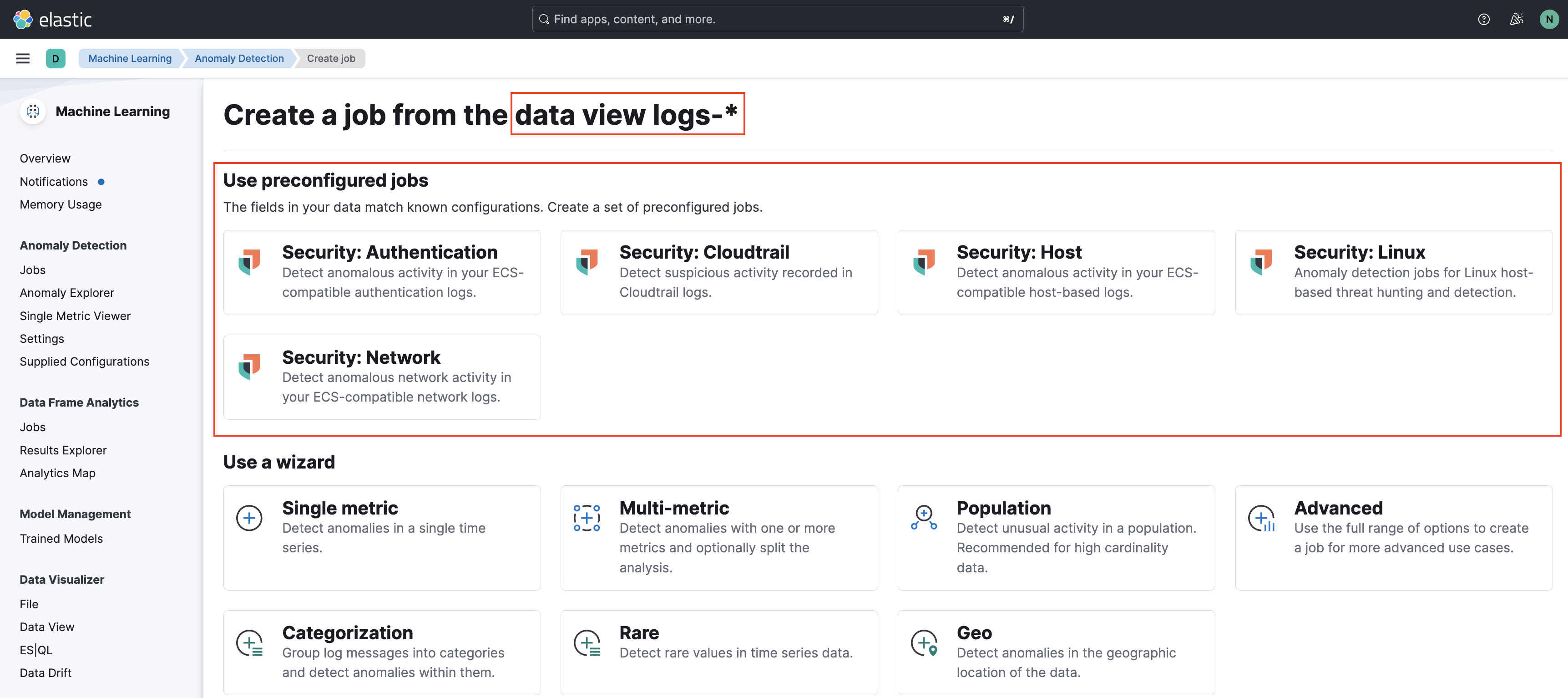Viewport: 1568px width, 698px height.
Task: Click the help icon in the top bar
Action: pyautogui.click(x=1483, y=19)
